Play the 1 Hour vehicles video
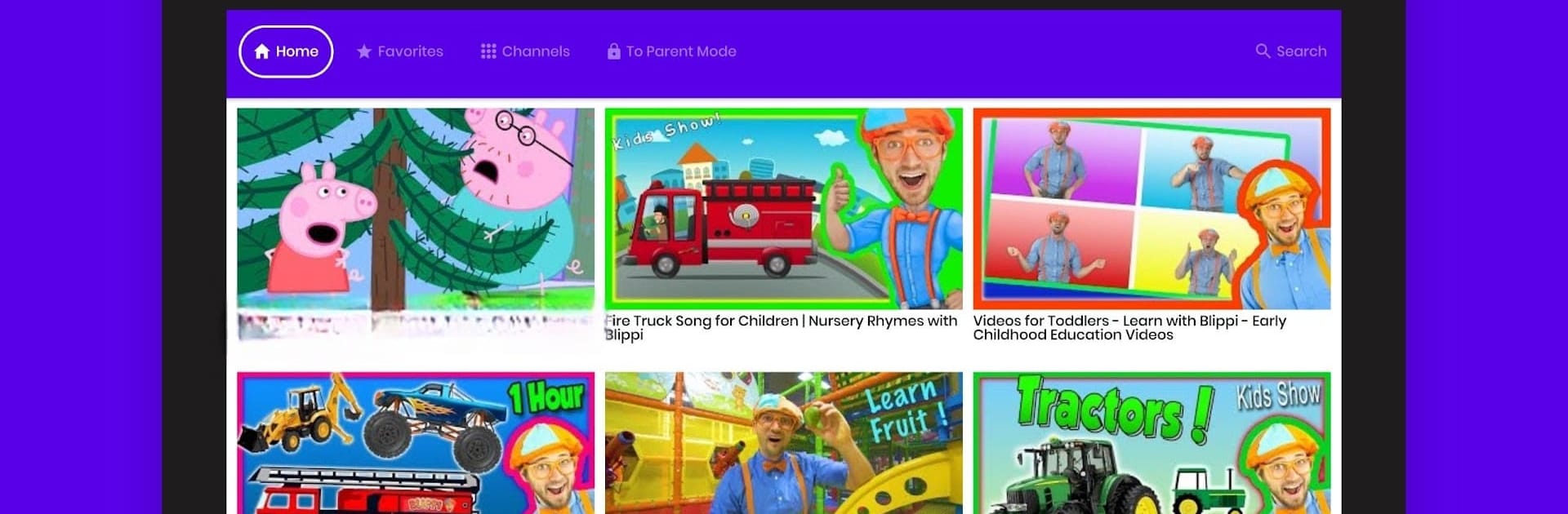 point(416,443)
